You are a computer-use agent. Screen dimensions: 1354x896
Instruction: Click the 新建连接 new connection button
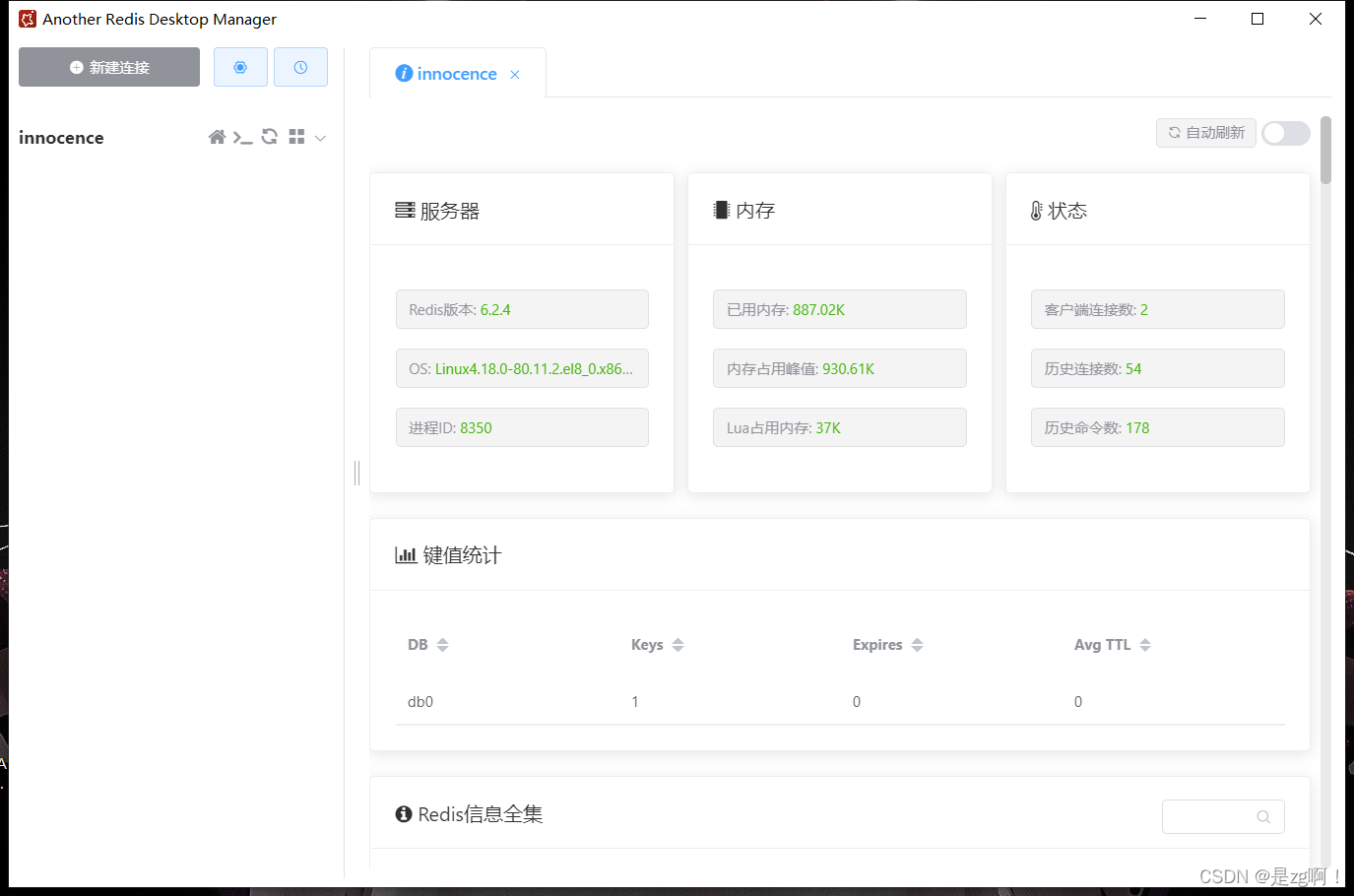109,67
